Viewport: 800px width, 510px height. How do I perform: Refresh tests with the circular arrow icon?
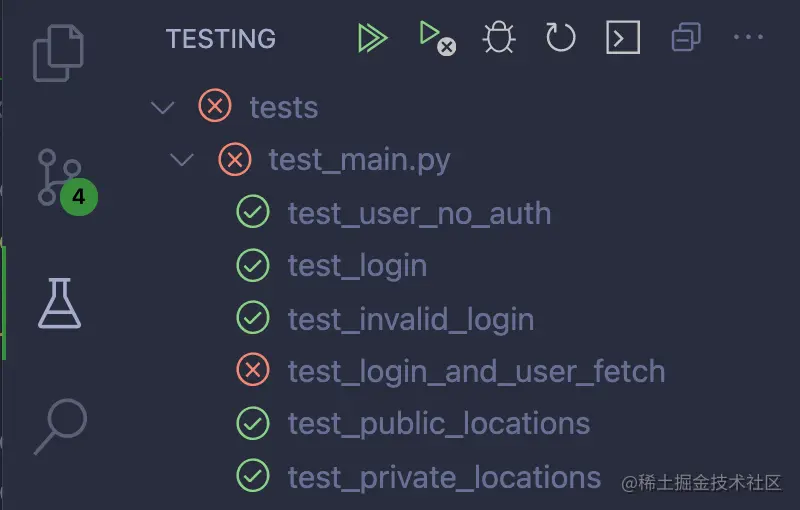coord(560,38)
